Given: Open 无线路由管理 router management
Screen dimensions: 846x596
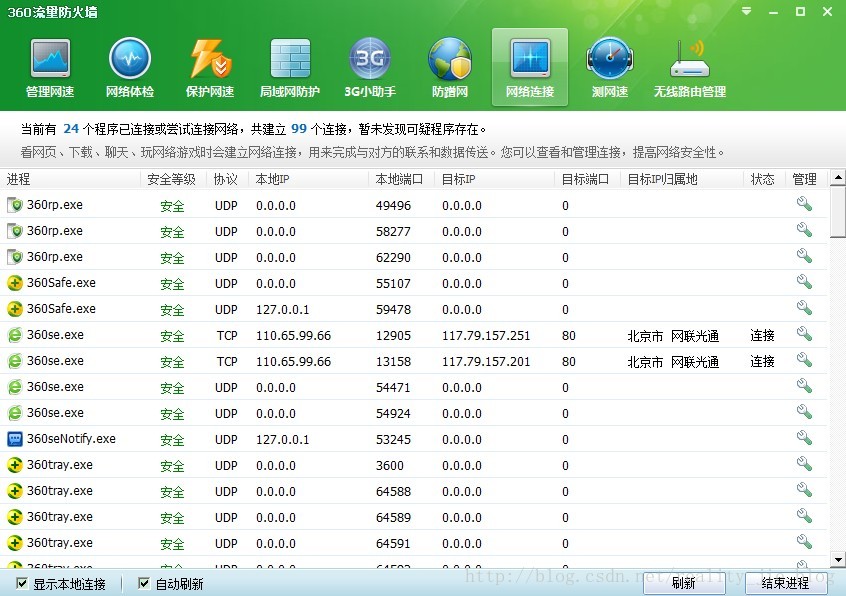Looking at the screenshot, I should click(x=690, y=68).
